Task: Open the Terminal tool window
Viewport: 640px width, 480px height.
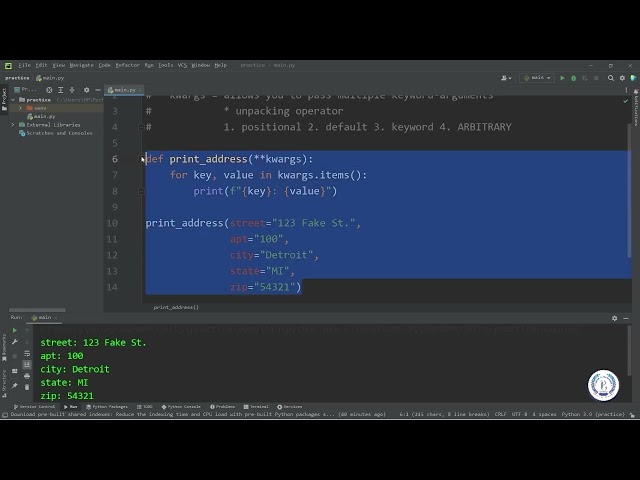Action: pos(256,407)
